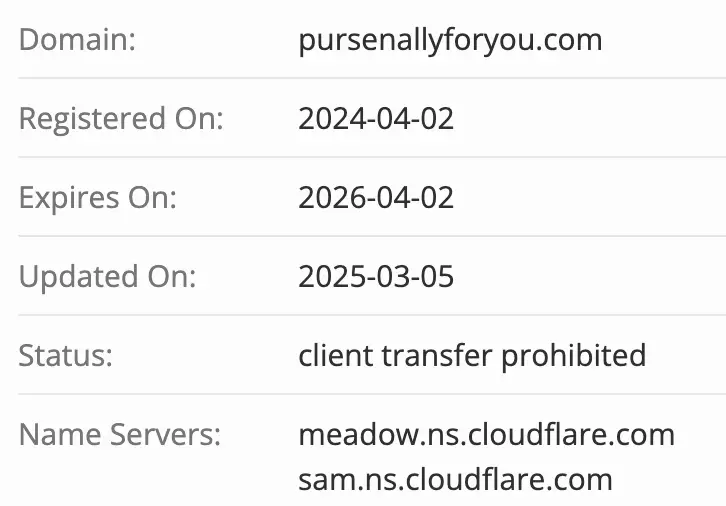Image resolution: width=726 pixels, height=506 pixels.
Task: Click the updated date 2025-03-05
Action: [376, 276]
